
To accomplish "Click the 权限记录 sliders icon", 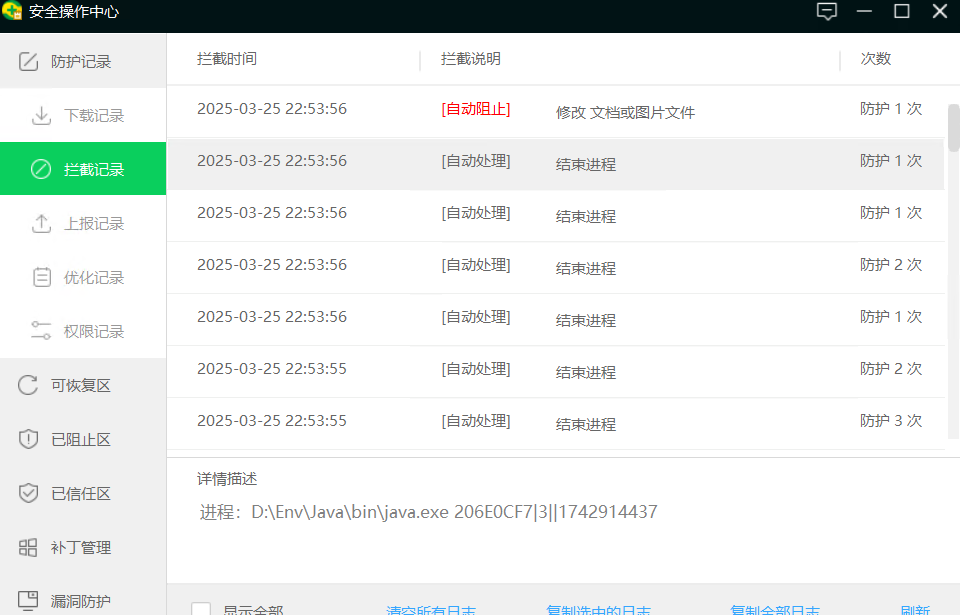I will coord(41,332).
